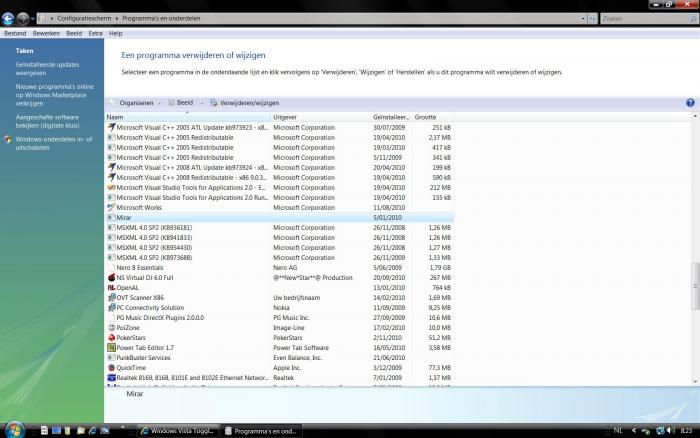The image size is (700, 438).
Task: Open Nieuwe programma's online link
Action: (54, 95)
